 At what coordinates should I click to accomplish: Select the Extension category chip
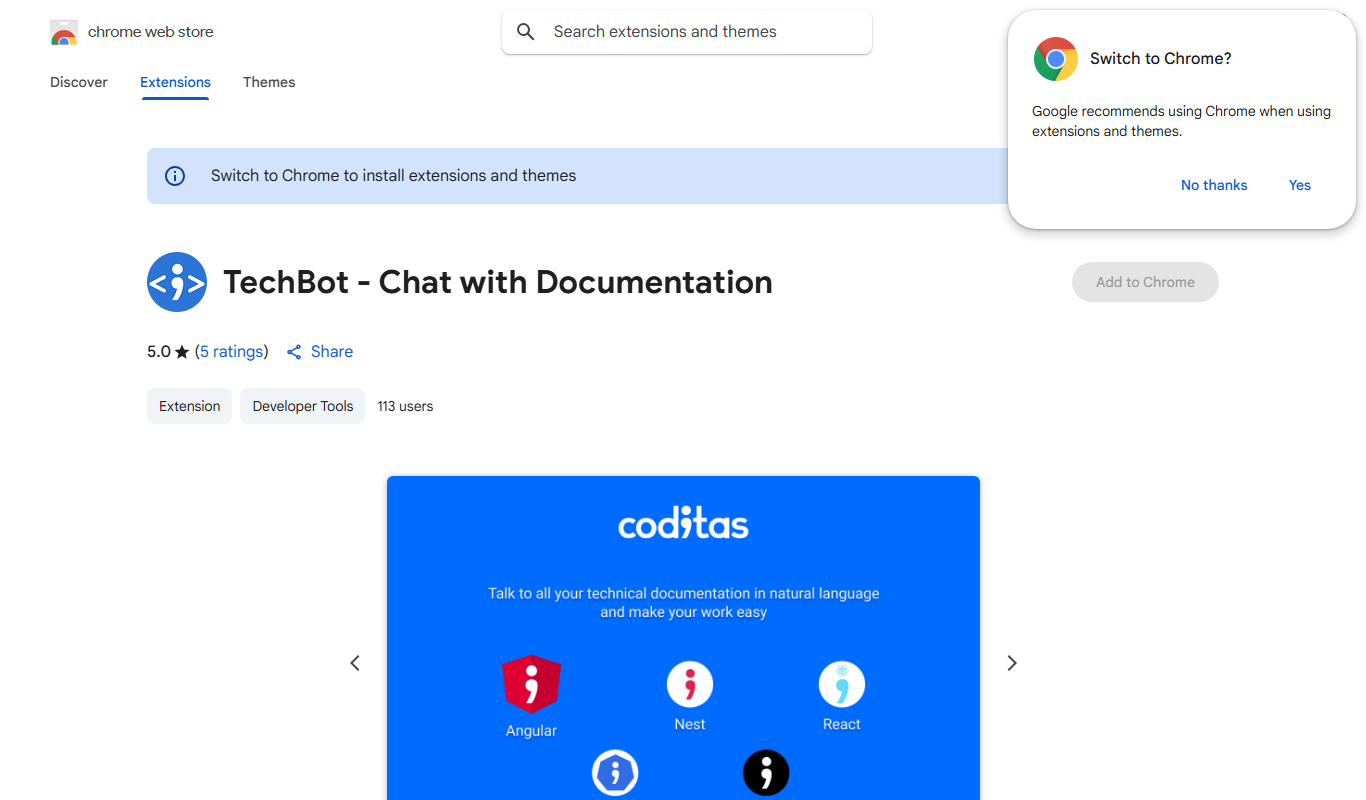tap(189, 406)
